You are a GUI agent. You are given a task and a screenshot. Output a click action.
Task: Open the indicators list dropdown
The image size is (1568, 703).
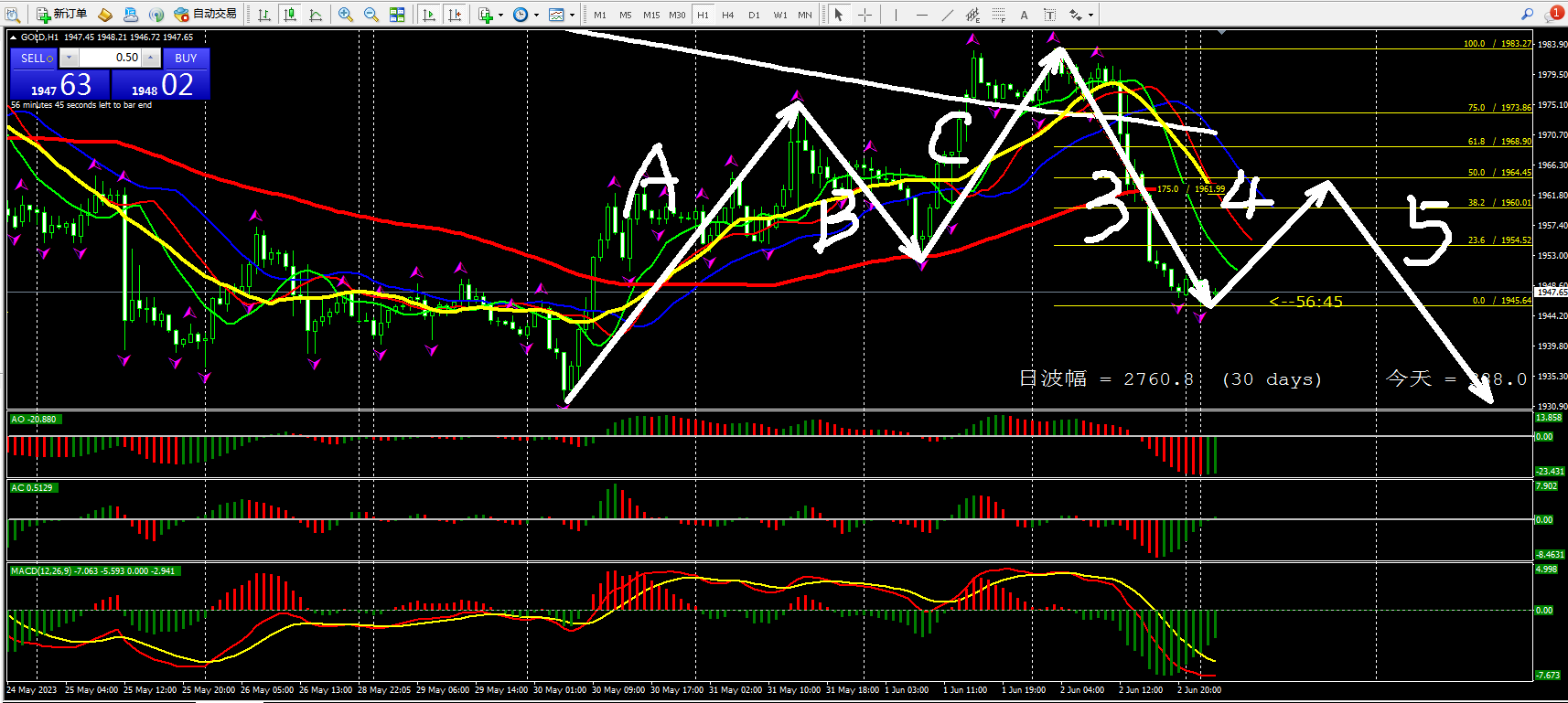[x=499, y=16]
